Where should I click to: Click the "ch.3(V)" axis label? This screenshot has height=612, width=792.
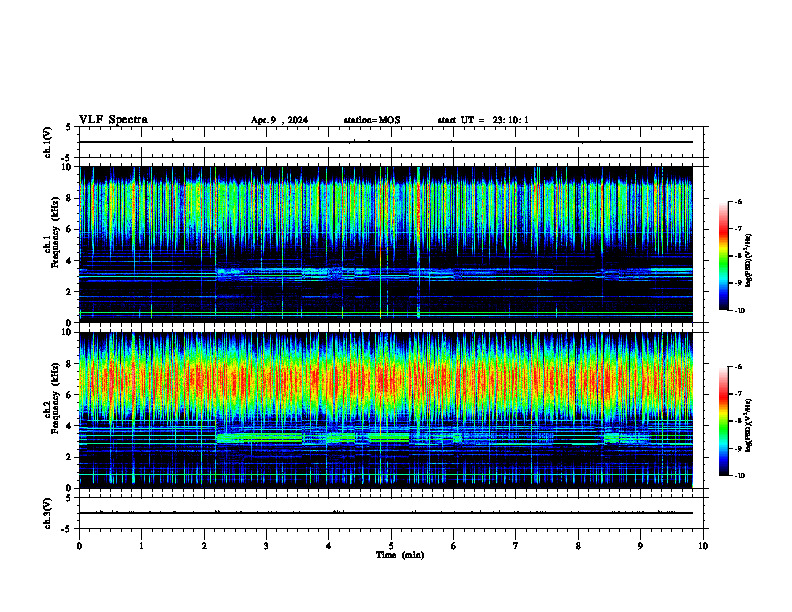[x=48, y=513]
